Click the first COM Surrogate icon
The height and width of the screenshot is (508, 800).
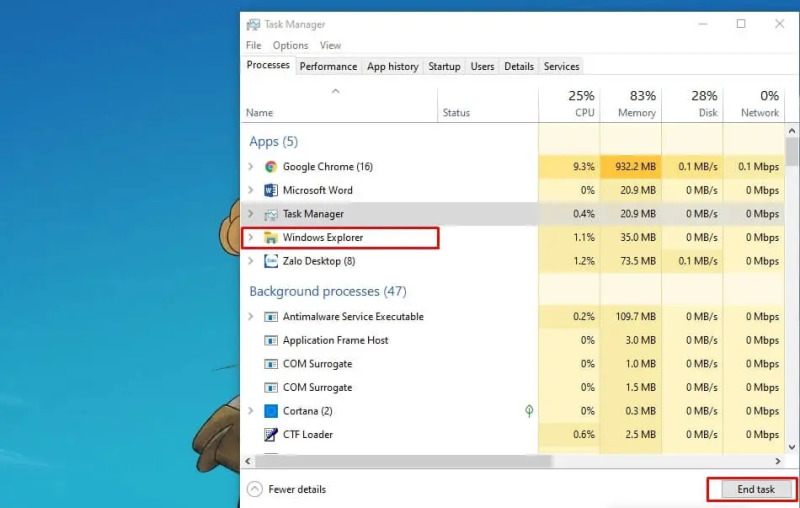[270, 364]
